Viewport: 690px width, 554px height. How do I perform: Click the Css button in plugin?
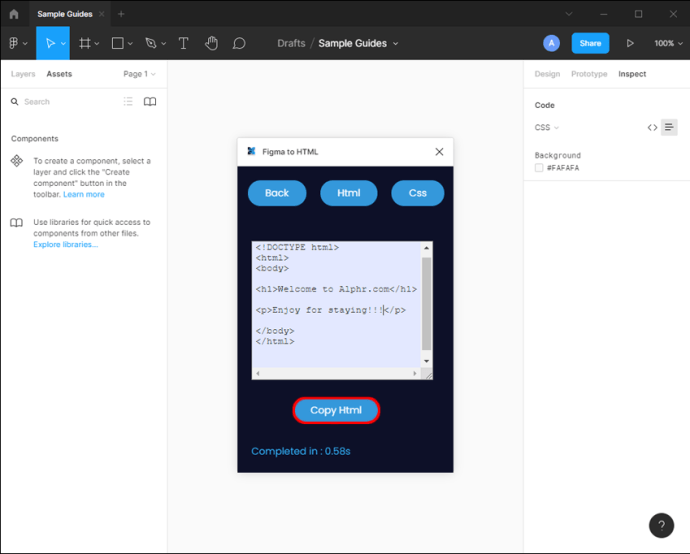click(x=418, y=193)
